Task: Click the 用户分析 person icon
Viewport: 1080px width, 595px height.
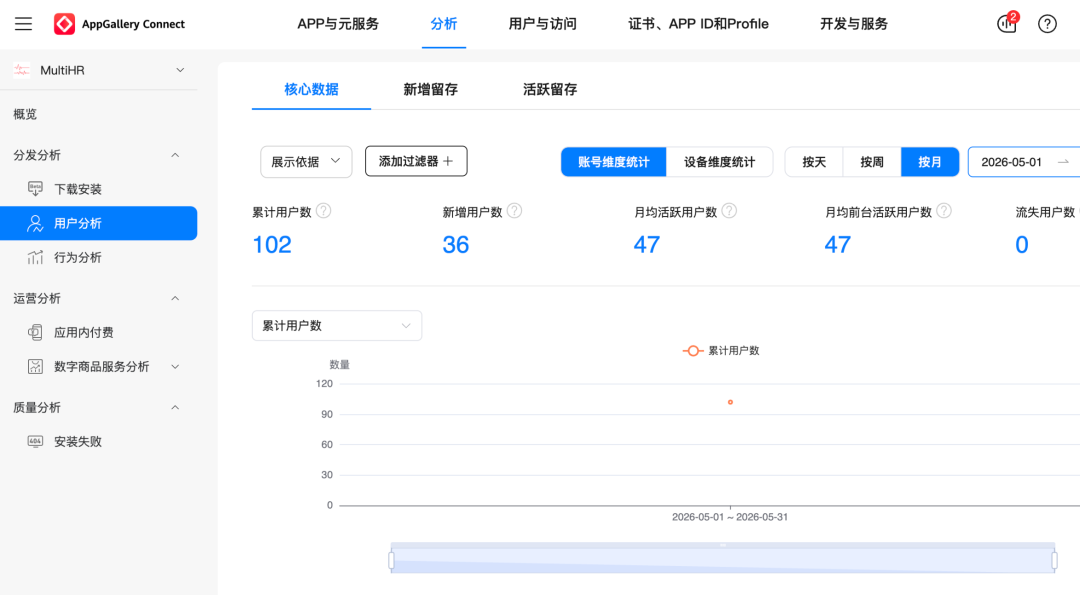Action: click(x=35, y=223)
